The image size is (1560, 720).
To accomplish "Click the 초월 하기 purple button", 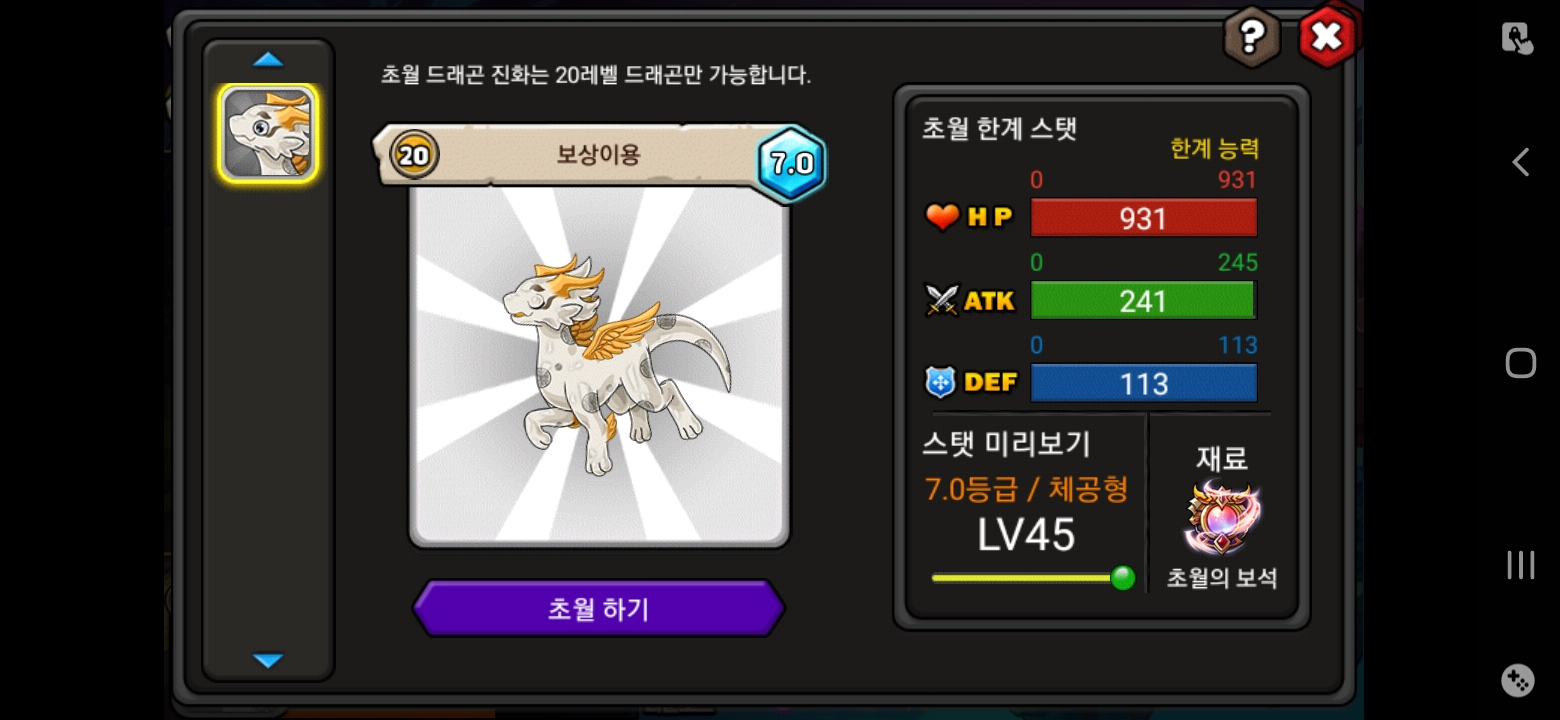I will click(x=598, y=609).
